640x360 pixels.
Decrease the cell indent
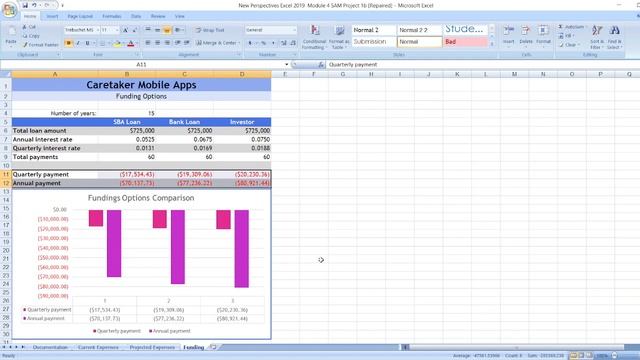(x=178, y=43)
